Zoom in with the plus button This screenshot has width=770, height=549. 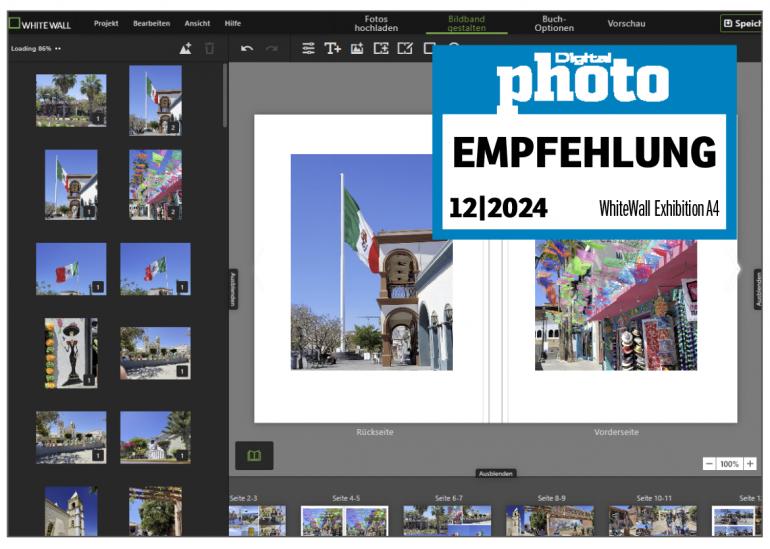[750, 464]
